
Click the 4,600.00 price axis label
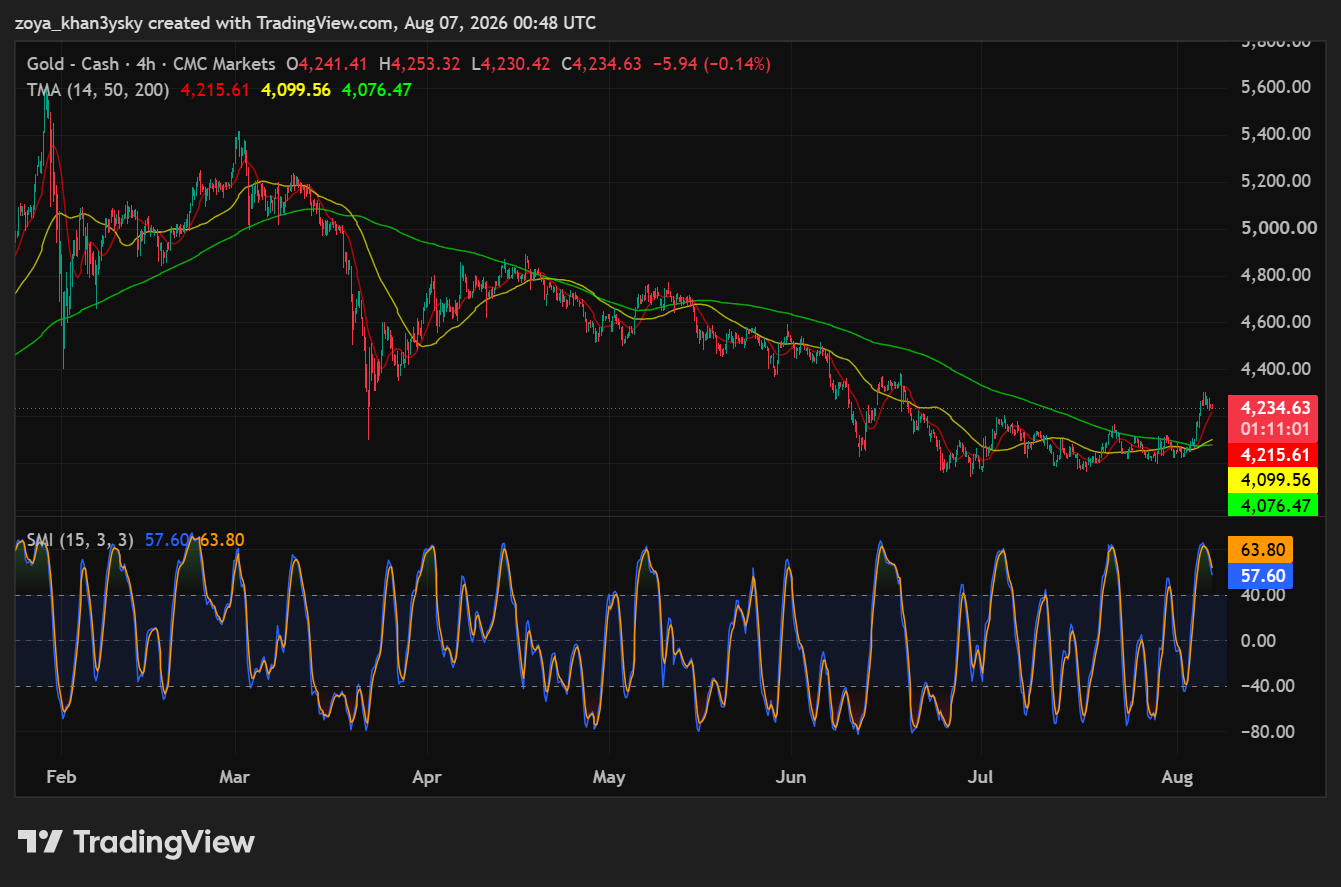pos(1275,322)
